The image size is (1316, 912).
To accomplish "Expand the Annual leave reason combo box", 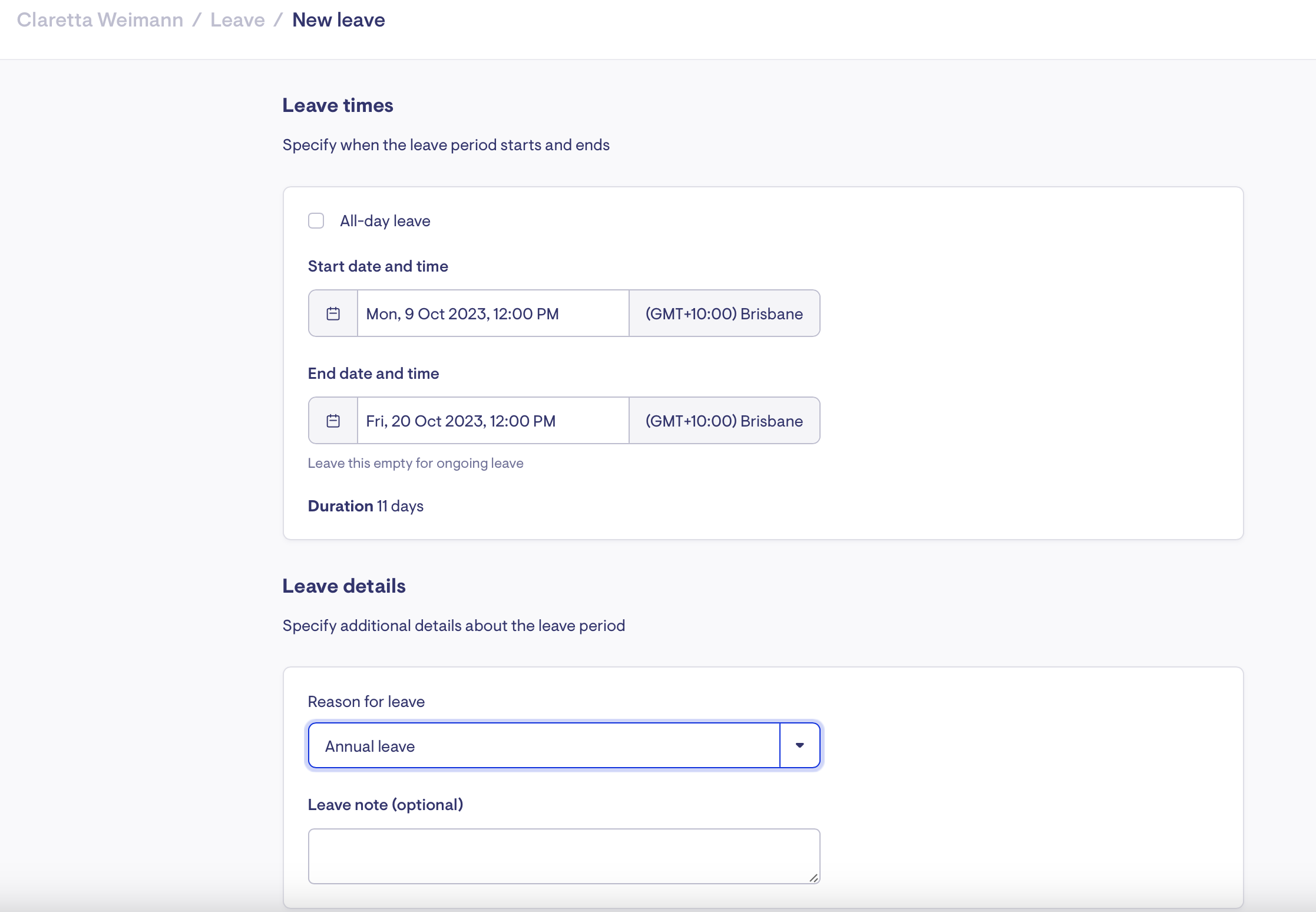I will (x=544, y=746).
